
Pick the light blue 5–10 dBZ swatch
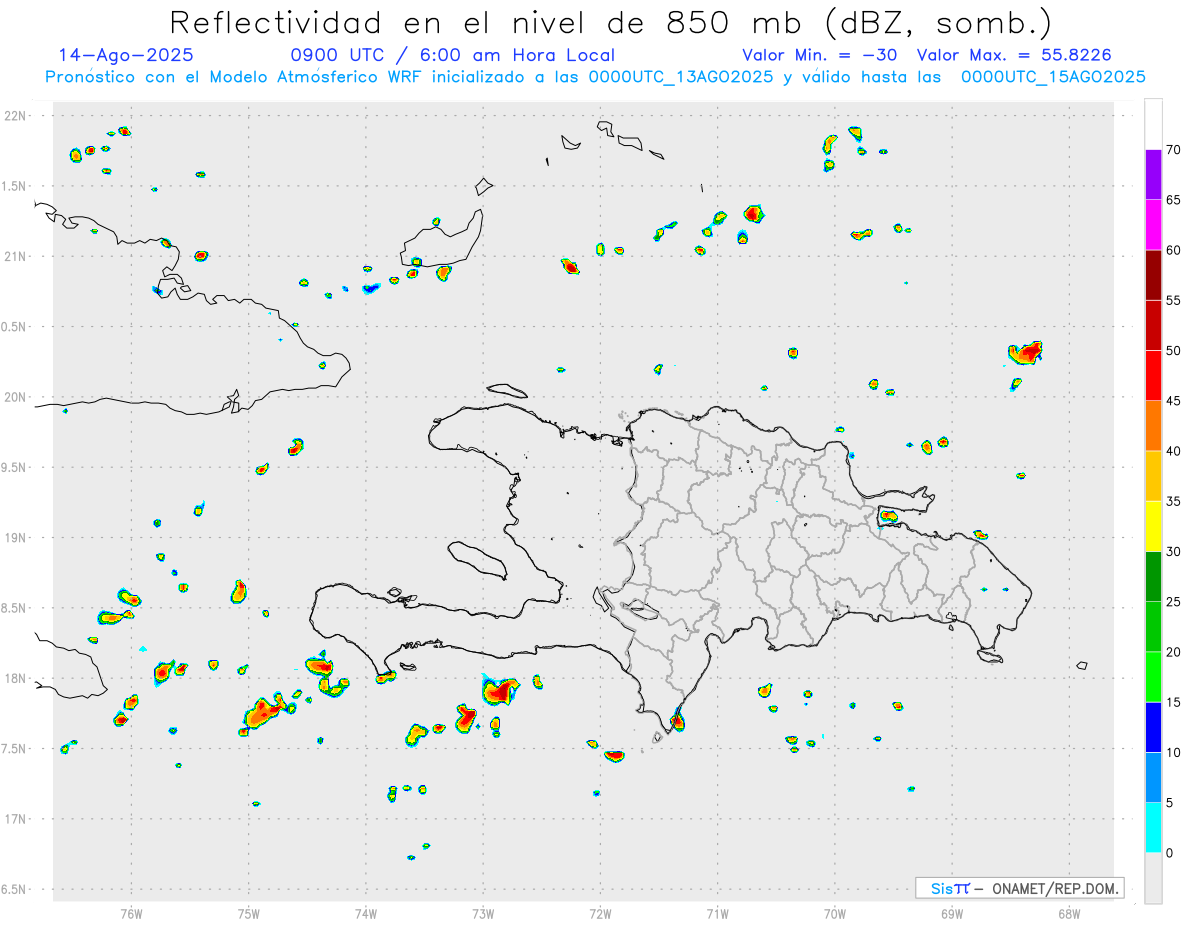pos(1153,777)
